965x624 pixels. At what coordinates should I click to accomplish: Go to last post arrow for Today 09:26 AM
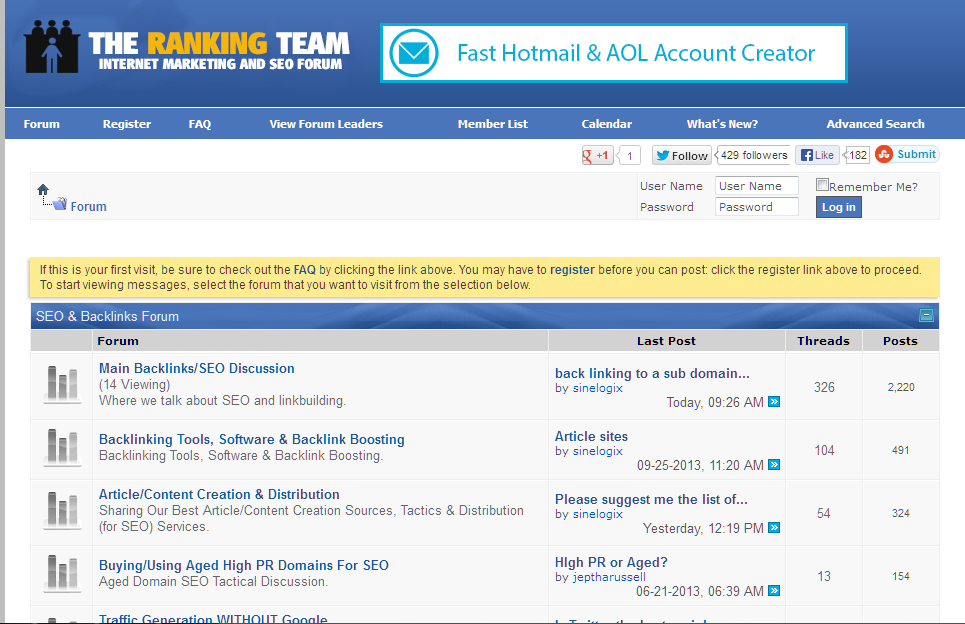(774, 402)
